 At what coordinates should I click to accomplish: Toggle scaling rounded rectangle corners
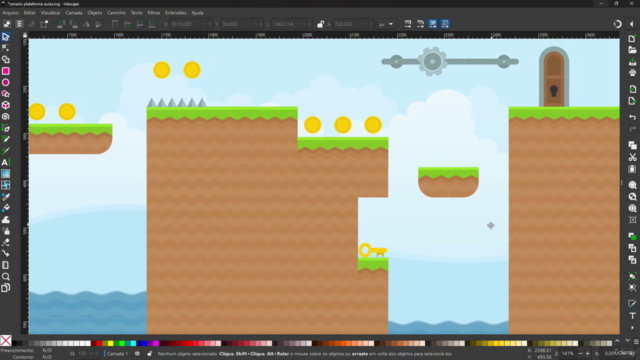pos(420,24)
